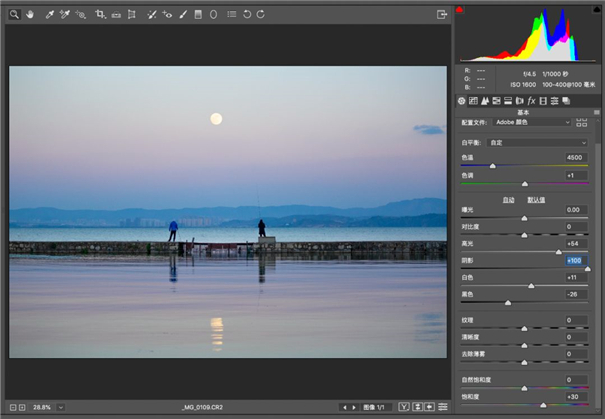
Task: Open the 配置文件 Adobe 颜色 profile dropdown
Action: pyautogui.click(x=532, y=122)
